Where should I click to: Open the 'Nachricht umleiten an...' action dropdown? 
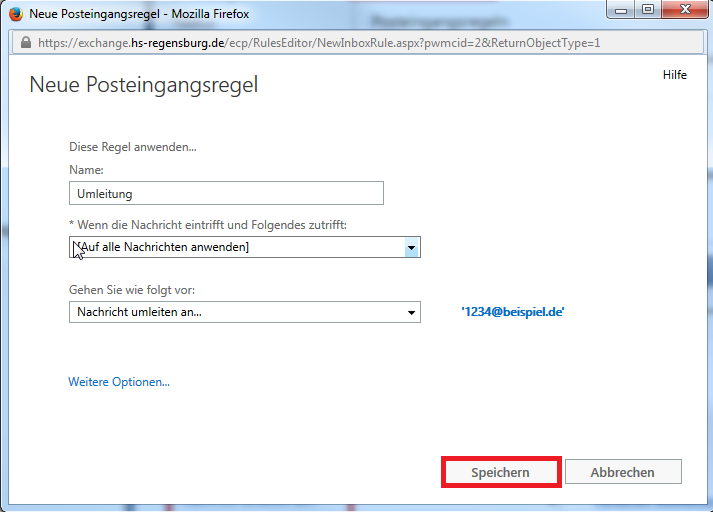tap(410, 313)
